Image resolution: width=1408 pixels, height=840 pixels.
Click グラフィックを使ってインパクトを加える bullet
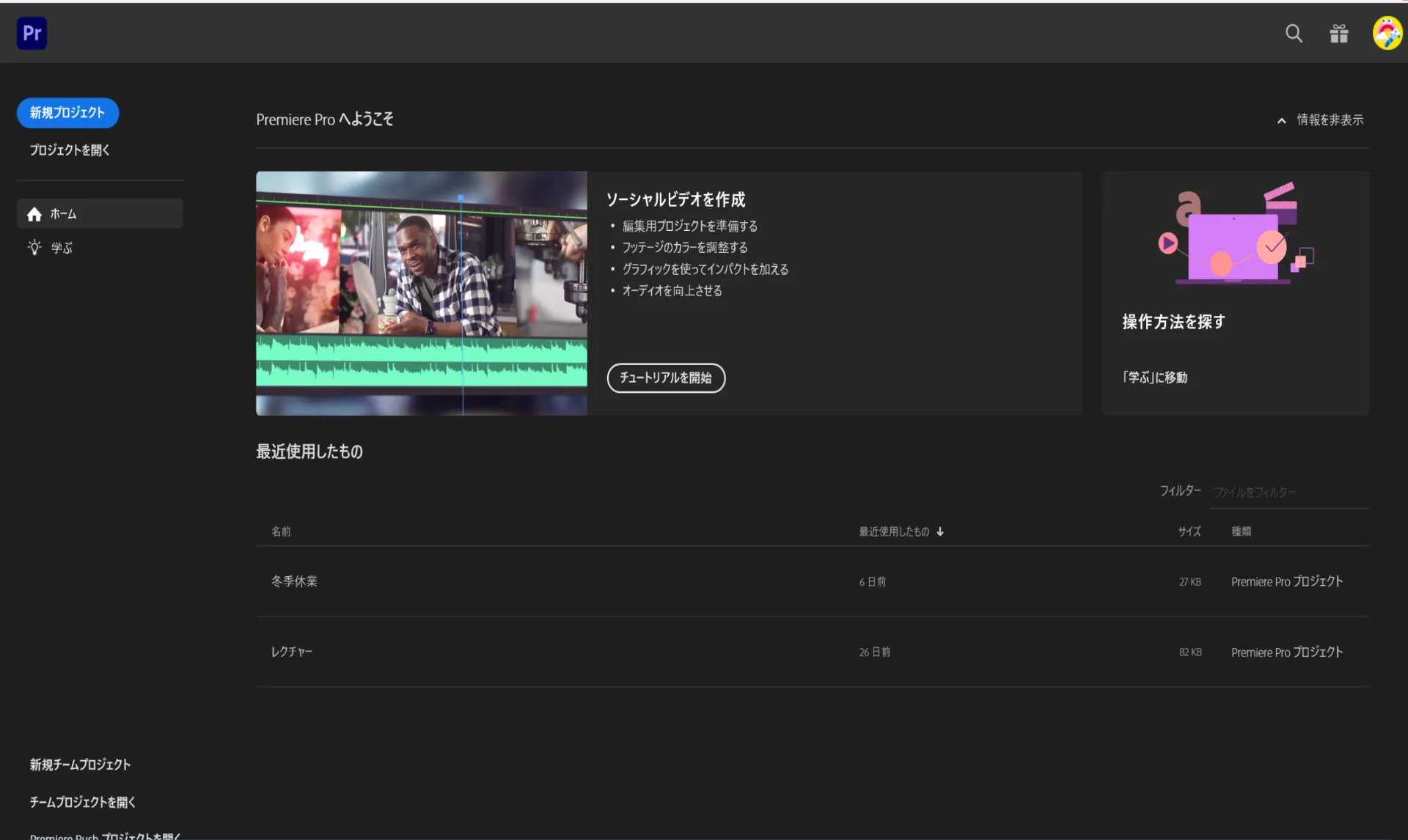click(x=705, y=269)
